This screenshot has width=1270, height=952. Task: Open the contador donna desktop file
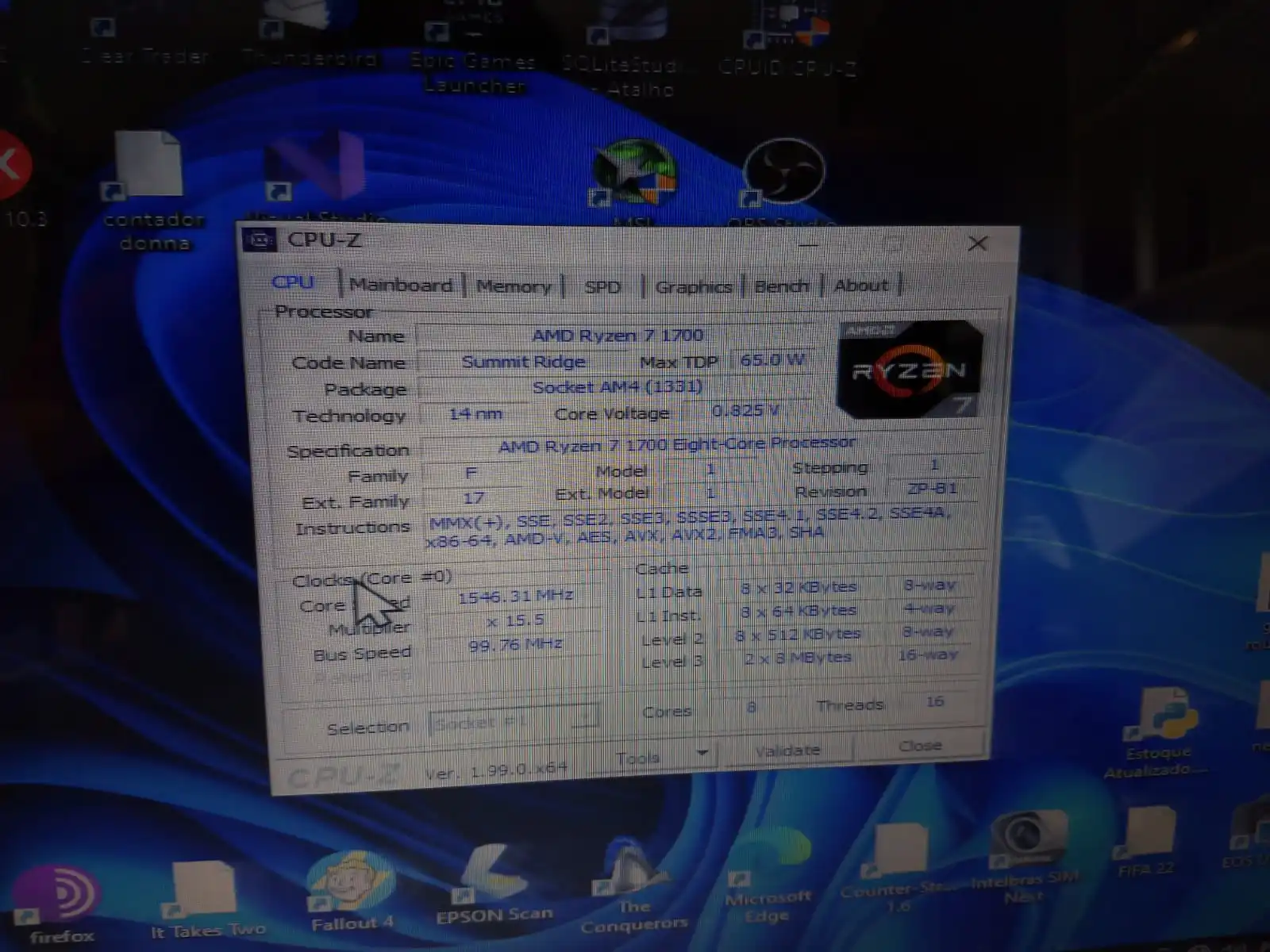[152, 192]
